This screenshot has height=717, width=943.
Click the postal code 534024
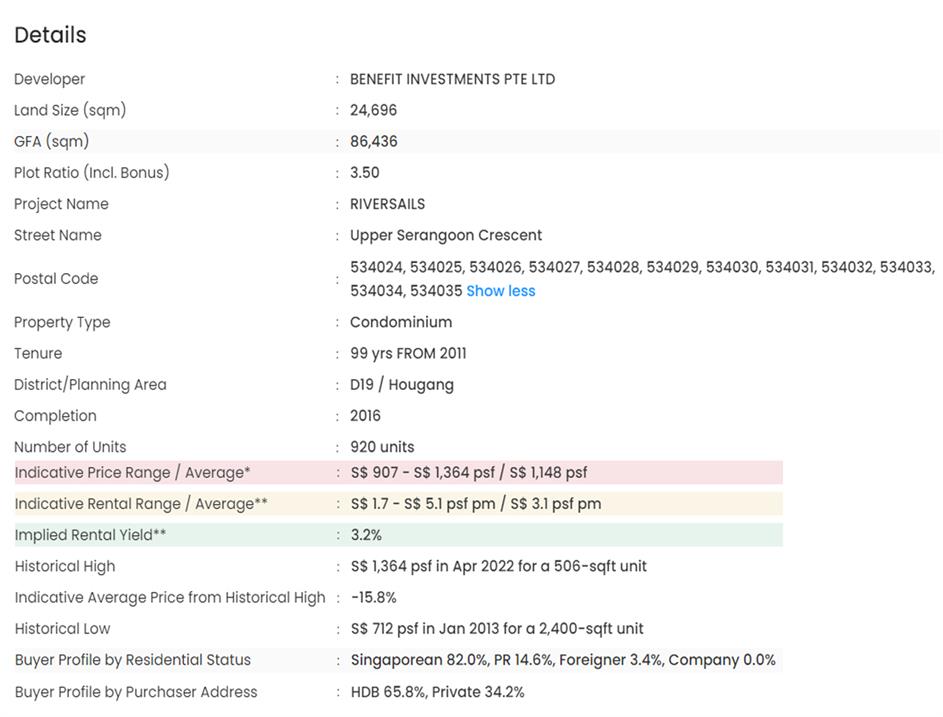pos(377,267)
